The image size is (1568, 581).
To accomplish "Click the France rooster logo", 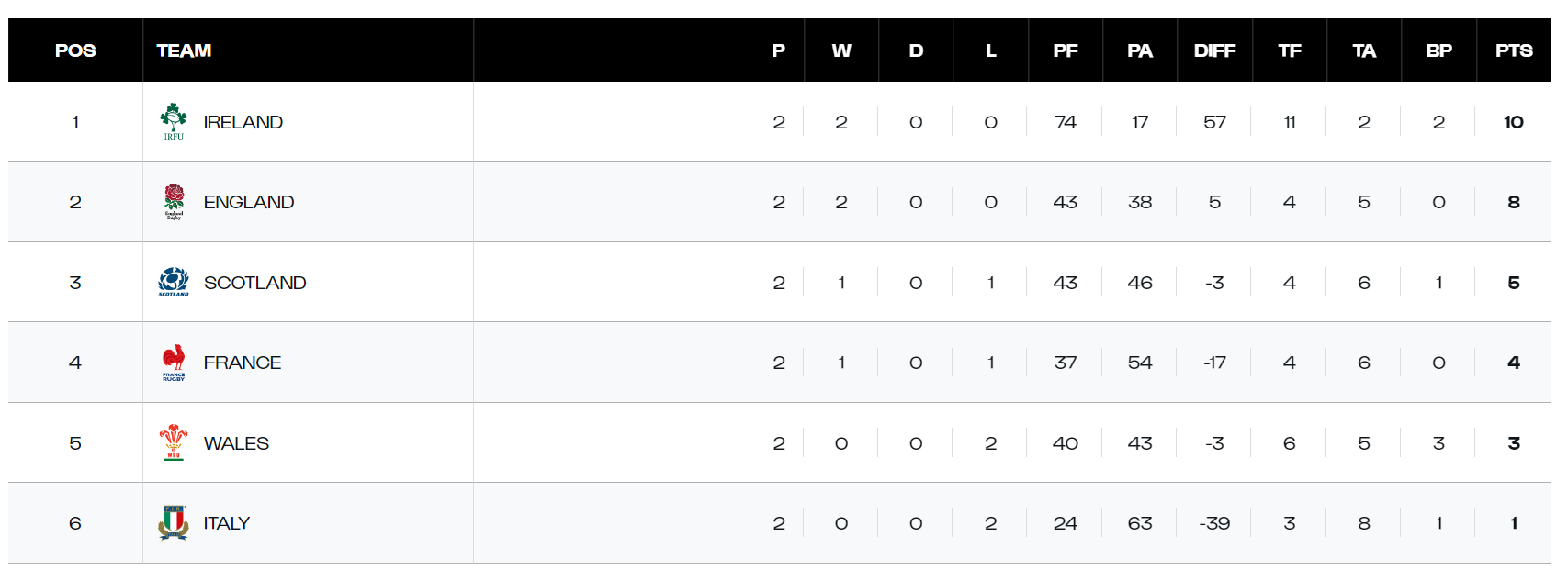I will click(x=174, y=363).
